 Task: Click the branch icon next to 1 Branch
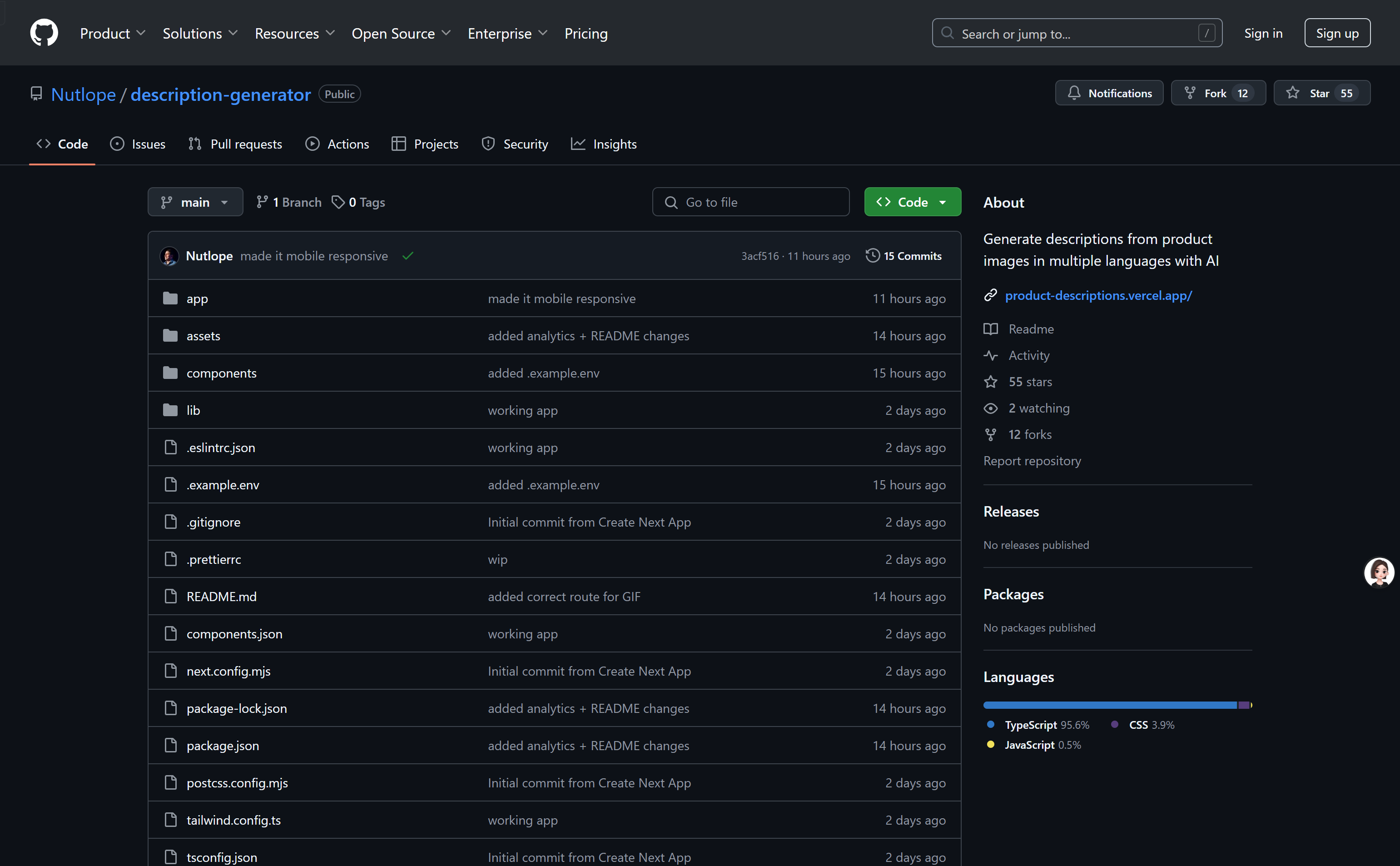click(x=262, y=202)
